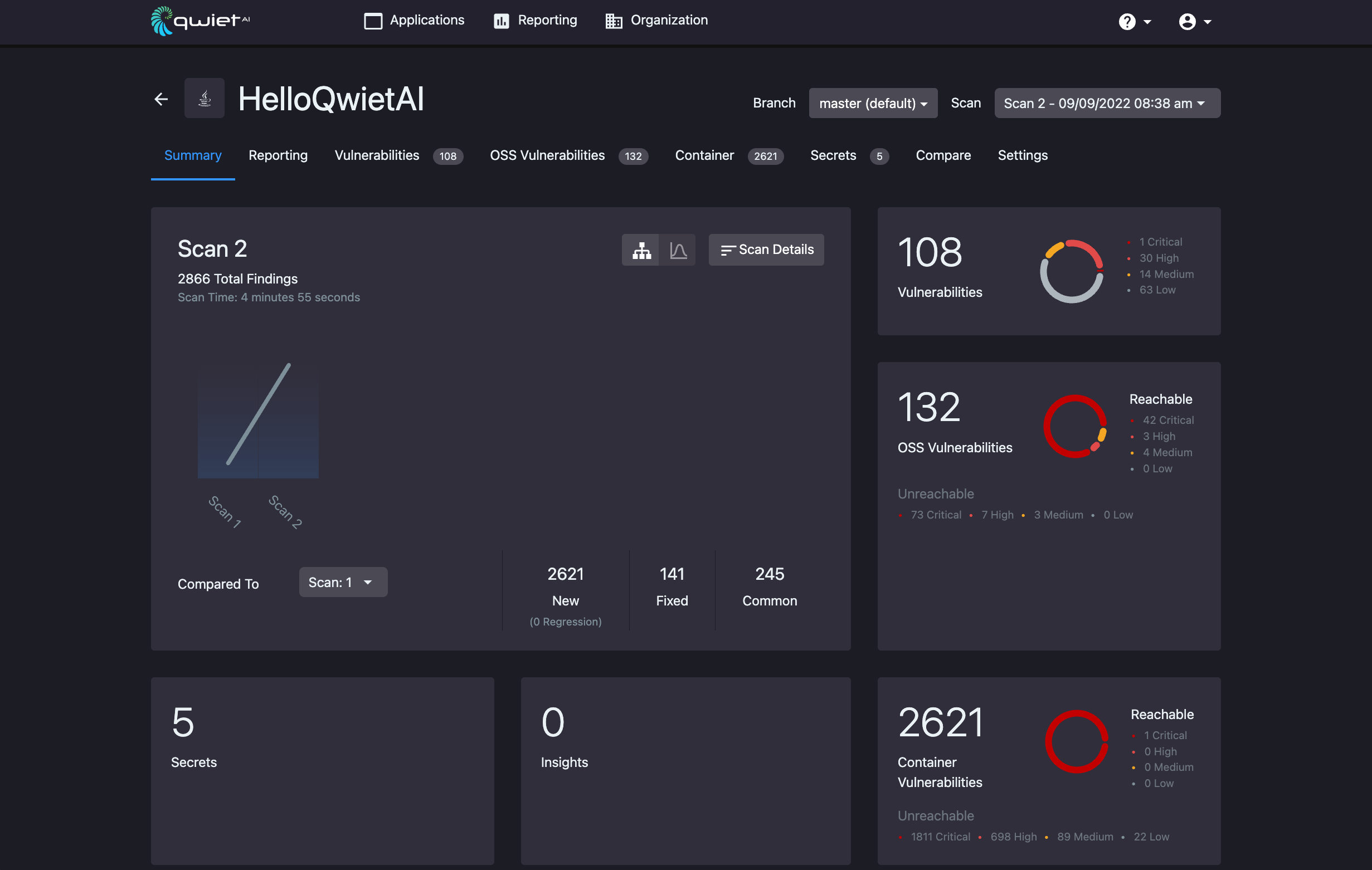Switch to the Reporting tab under HelloQwietAI
The height and width of the screenshot is (870, 1372).
pyautogui.click(x=278, y=155)
